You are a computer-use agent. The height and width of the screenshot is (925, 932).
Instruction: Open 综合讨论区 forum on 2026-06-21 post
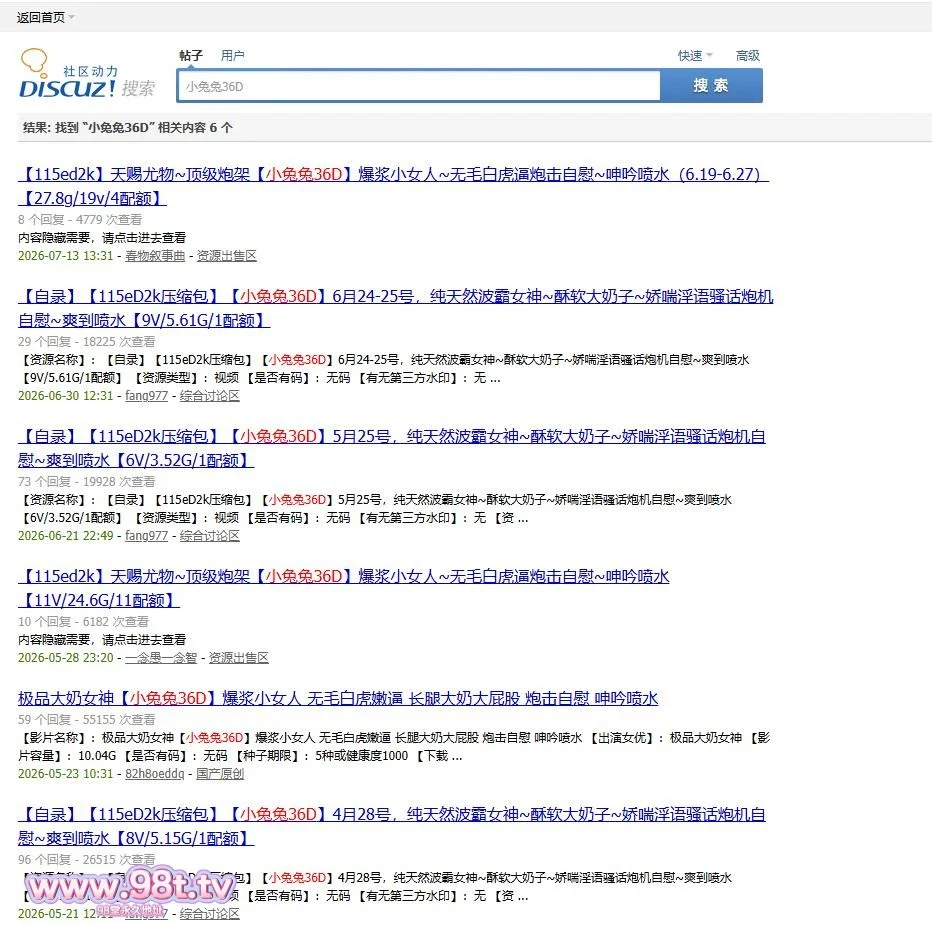coord(210,536)
